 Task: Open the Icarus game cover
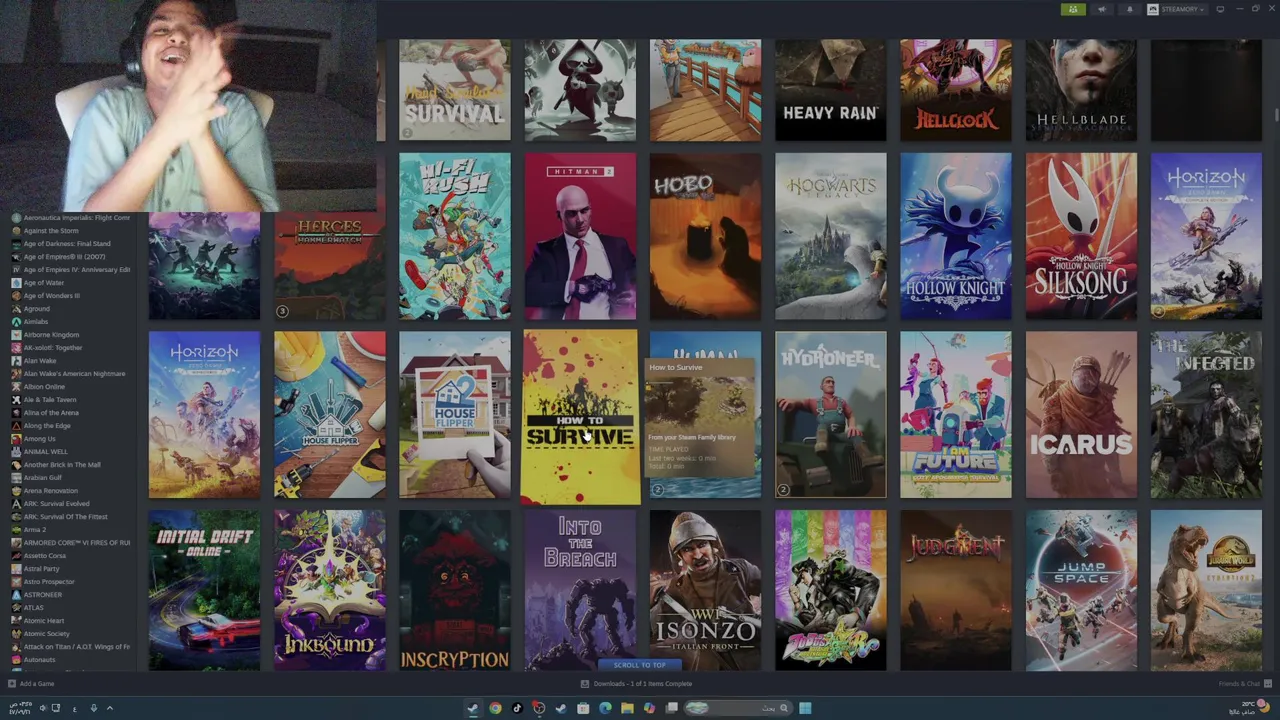pyautogui.click(x=1081, y=415)
